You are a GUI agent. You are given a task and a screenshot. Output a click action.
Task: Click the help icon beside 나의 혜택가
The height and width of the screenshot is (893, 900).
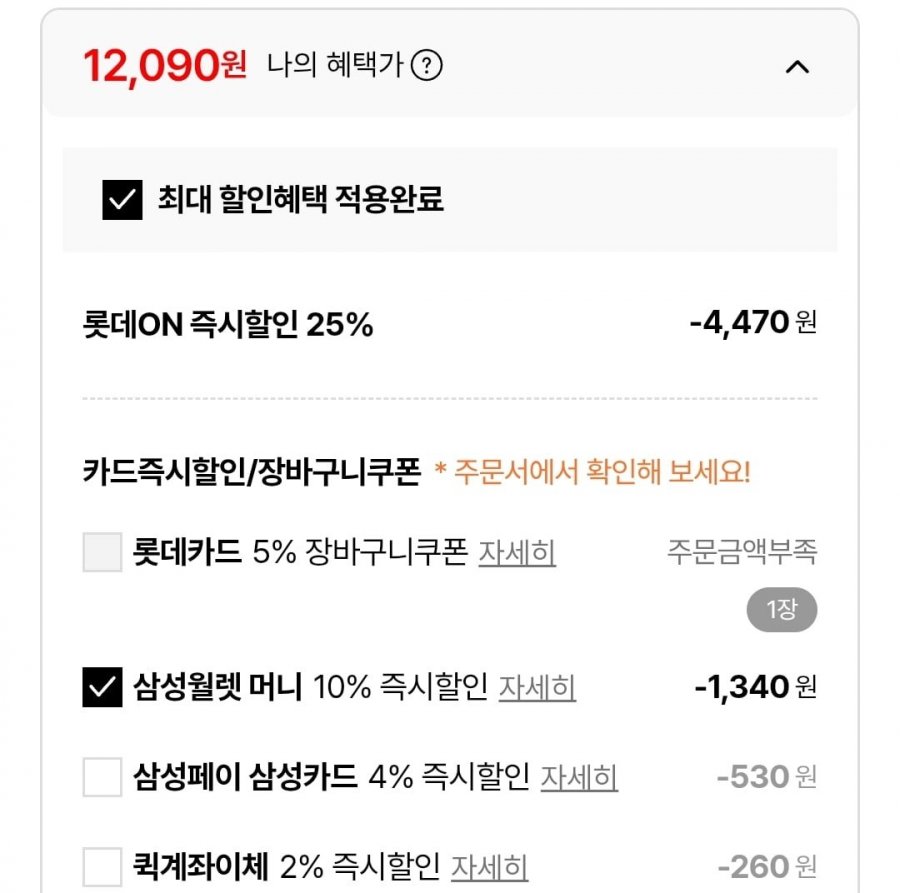tap(427, 67)
